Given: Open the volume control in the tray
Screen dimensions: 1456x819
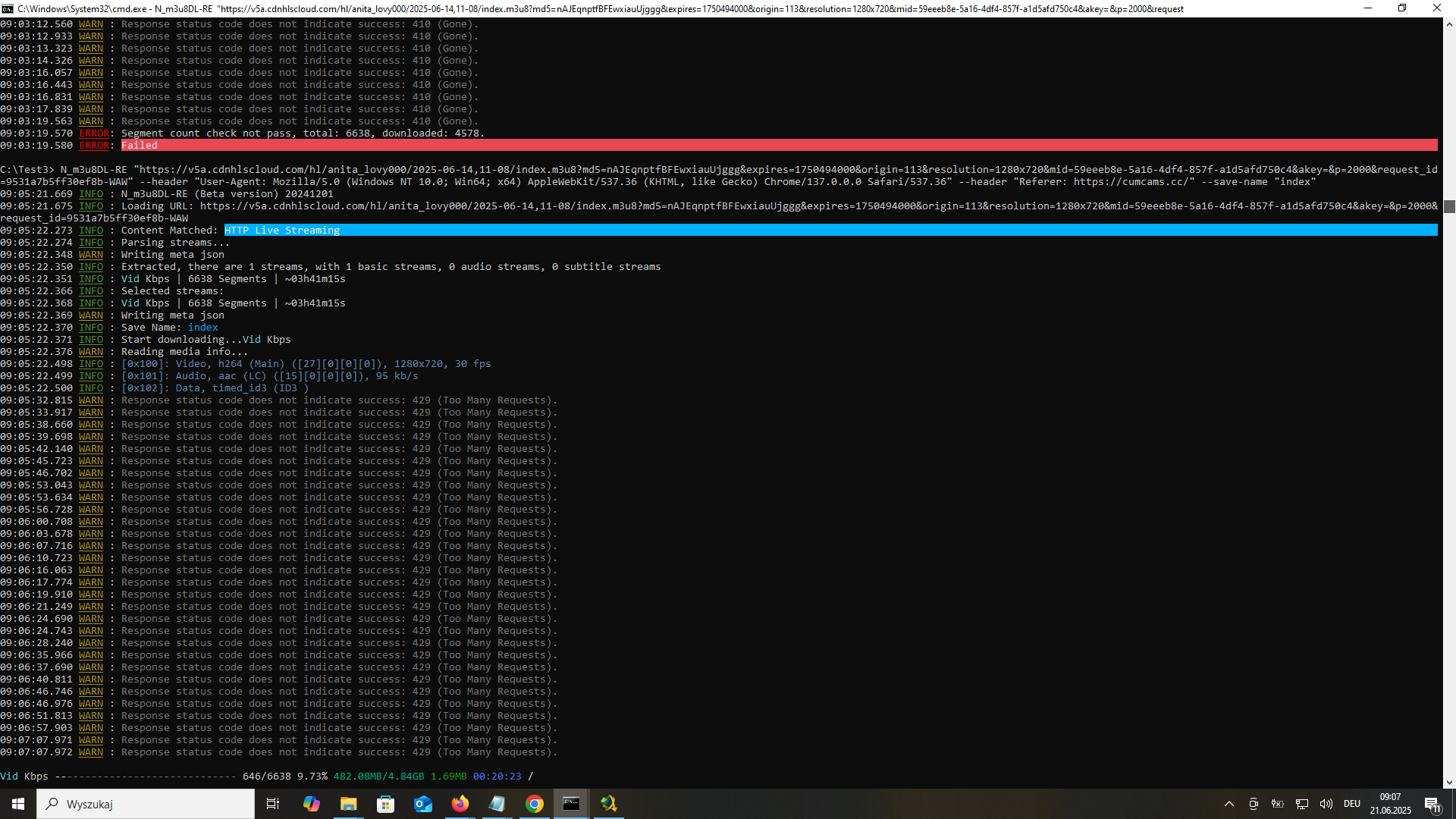Looking at the screenshot, I should 1326,804.
